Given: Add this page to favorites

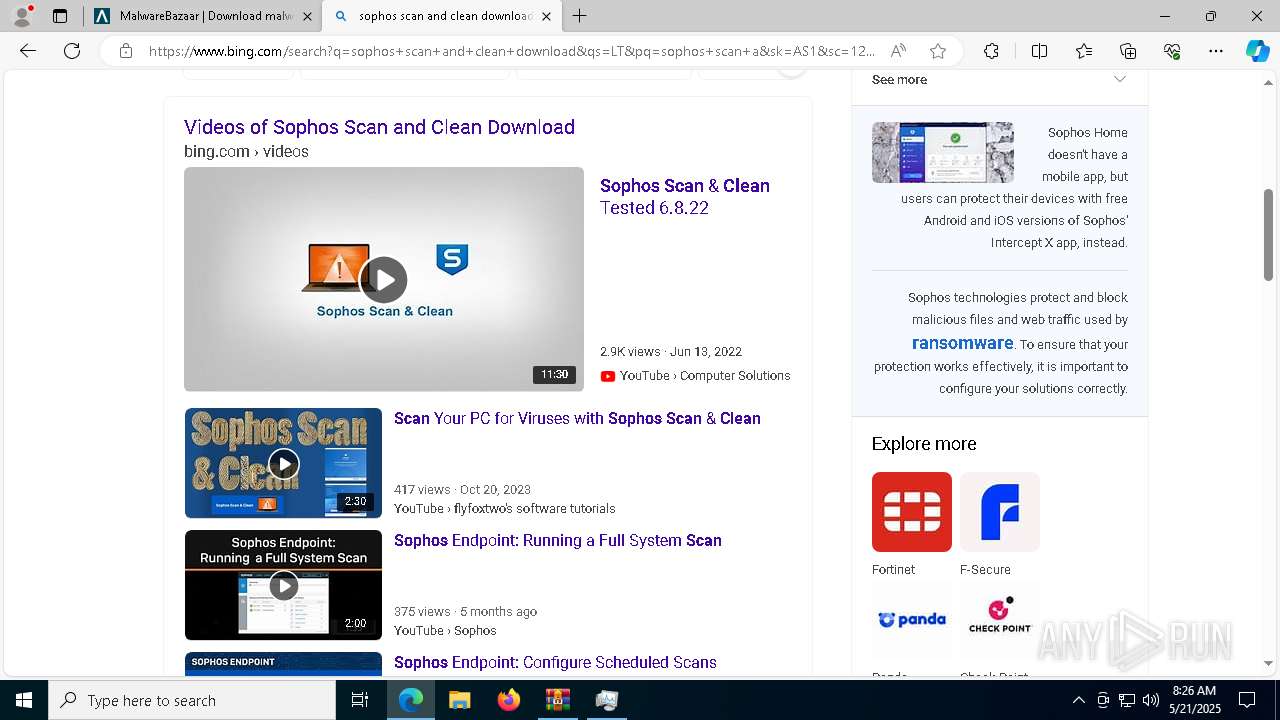Looking at the screenshot, I should click(938, 51).
